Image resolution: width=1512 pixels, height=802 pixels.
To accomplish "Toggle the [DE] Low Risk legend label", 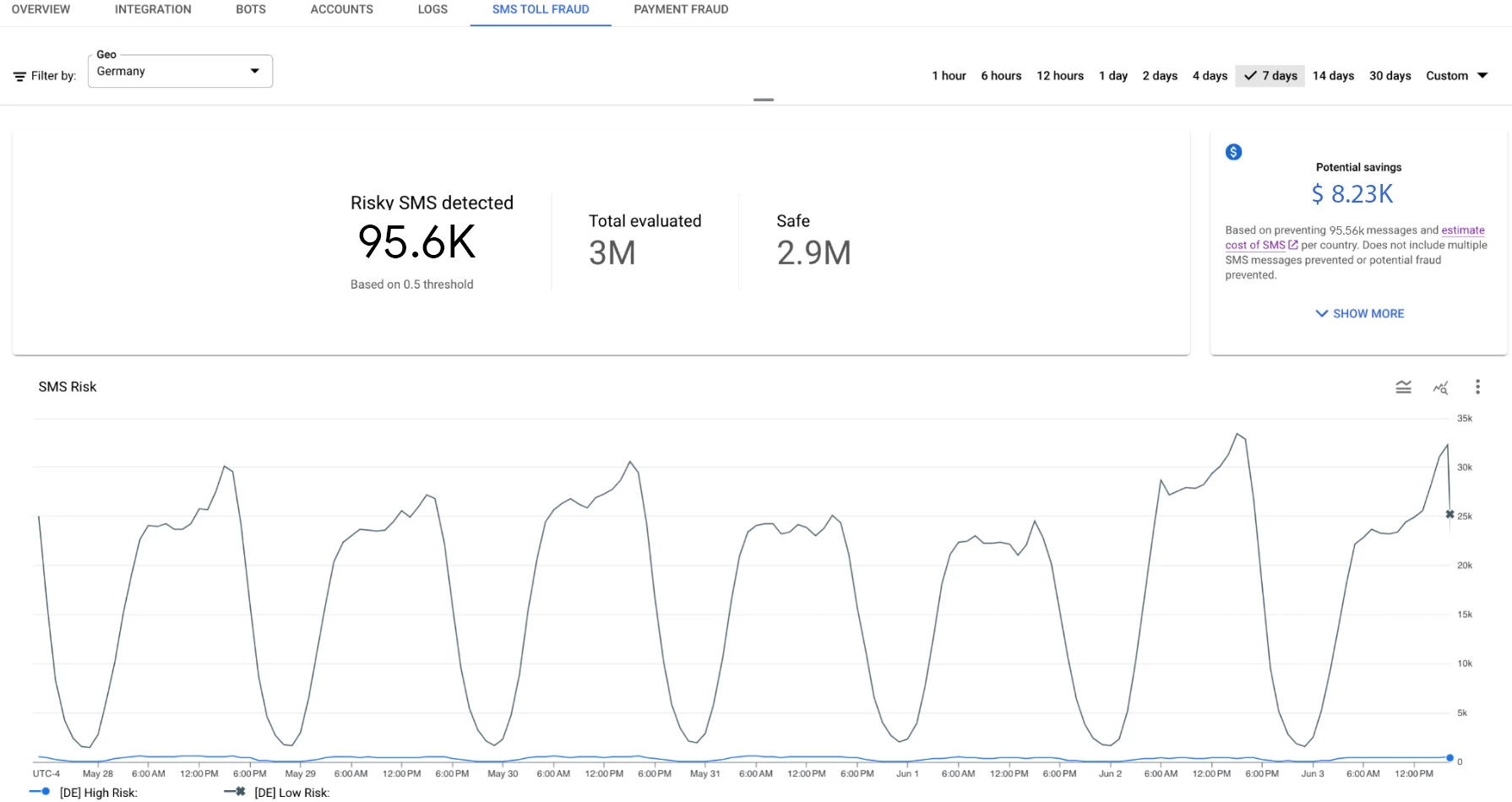I will pyautogui.click(x=291, y=793).
